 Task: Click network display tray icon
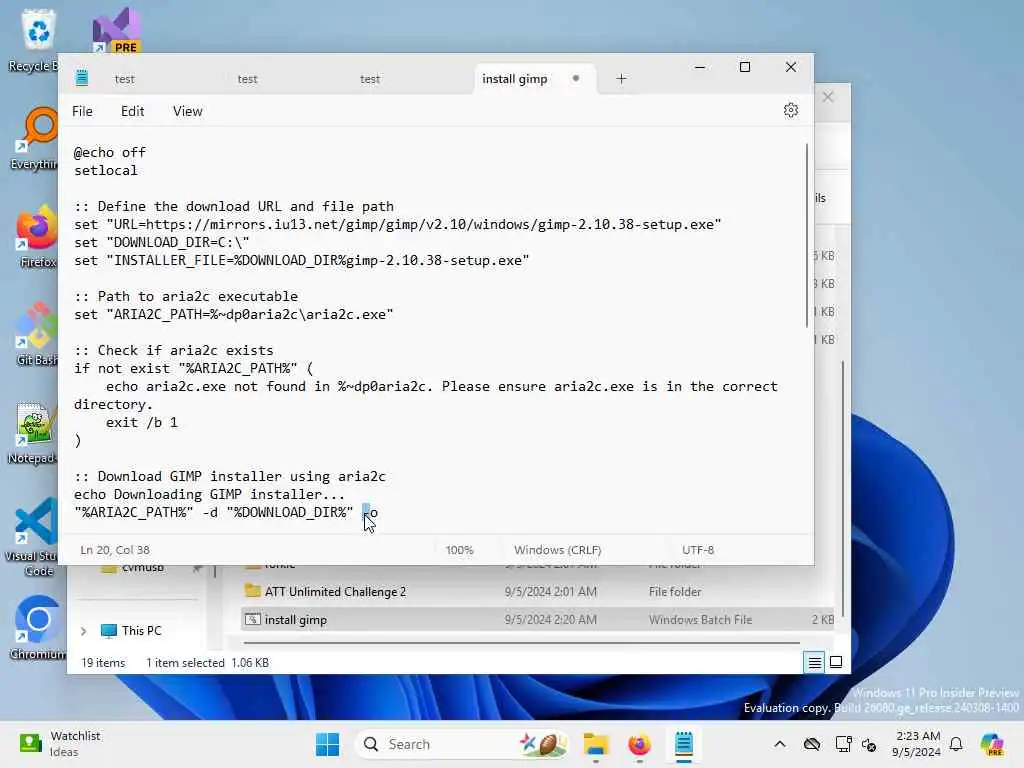[843, 744]
